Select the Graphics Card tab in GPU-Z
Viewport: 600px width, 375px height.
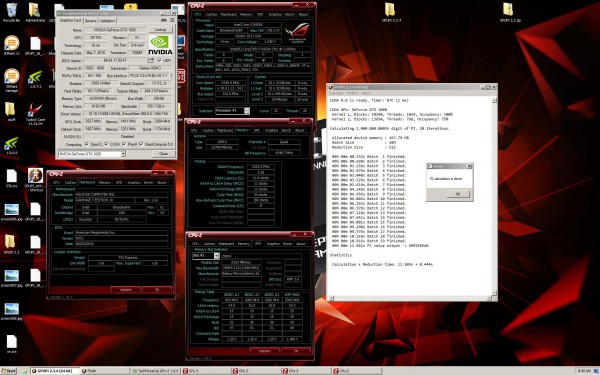pos(70,20)
